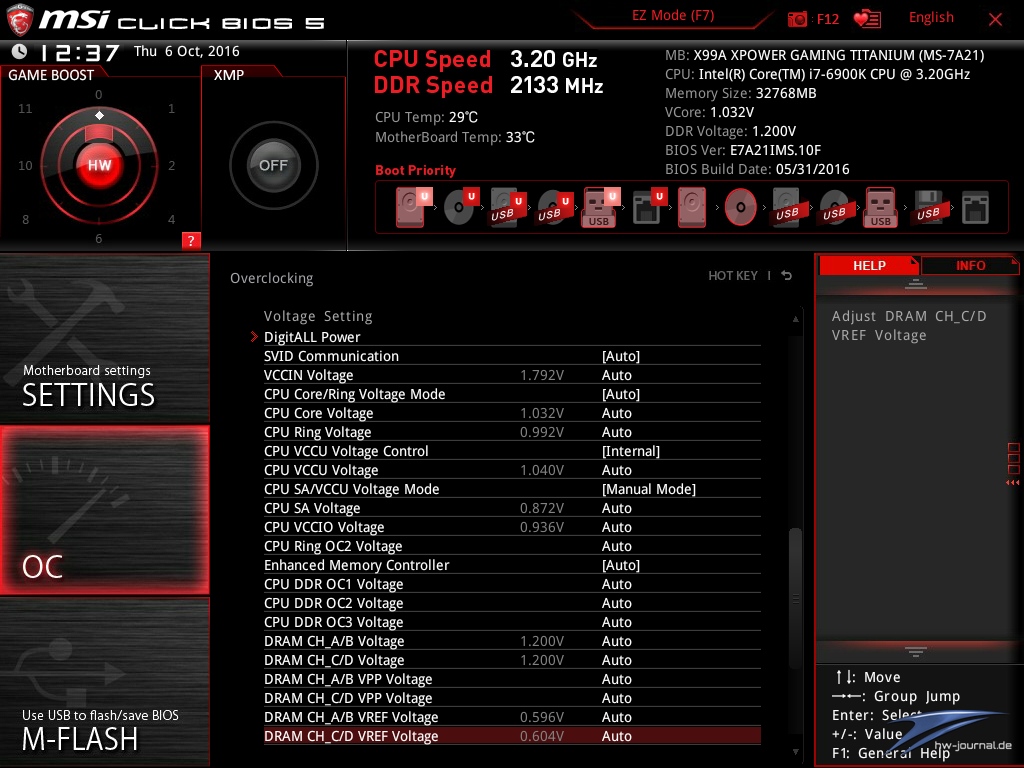This screenshot has height=768, width=1024.
Task: Select the CPU SA Voltage Auto field
Action: pos(616,507)
